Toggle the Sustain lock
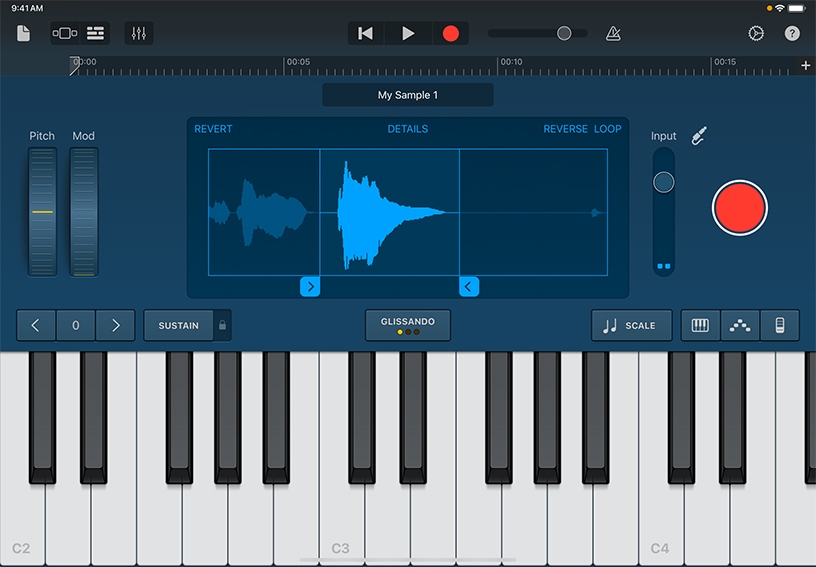 pyautogui.click(x=222, y=325)
